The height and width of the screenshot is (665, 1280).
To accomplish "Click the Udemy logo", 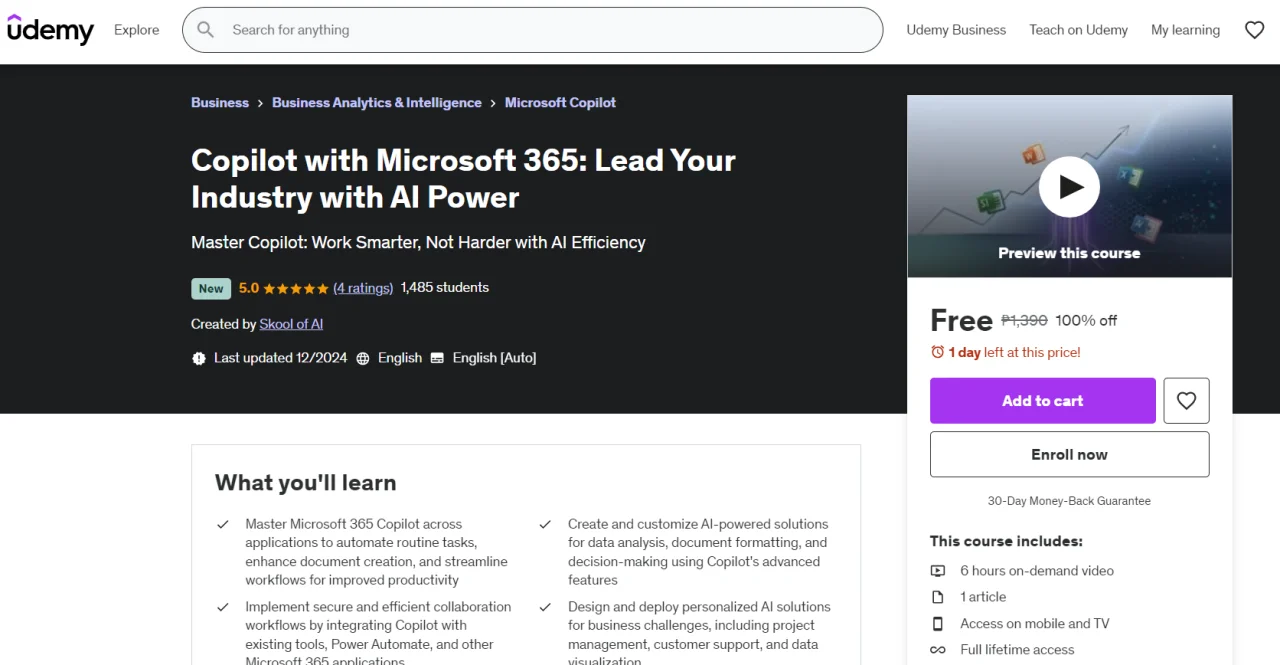I will 50,30.
